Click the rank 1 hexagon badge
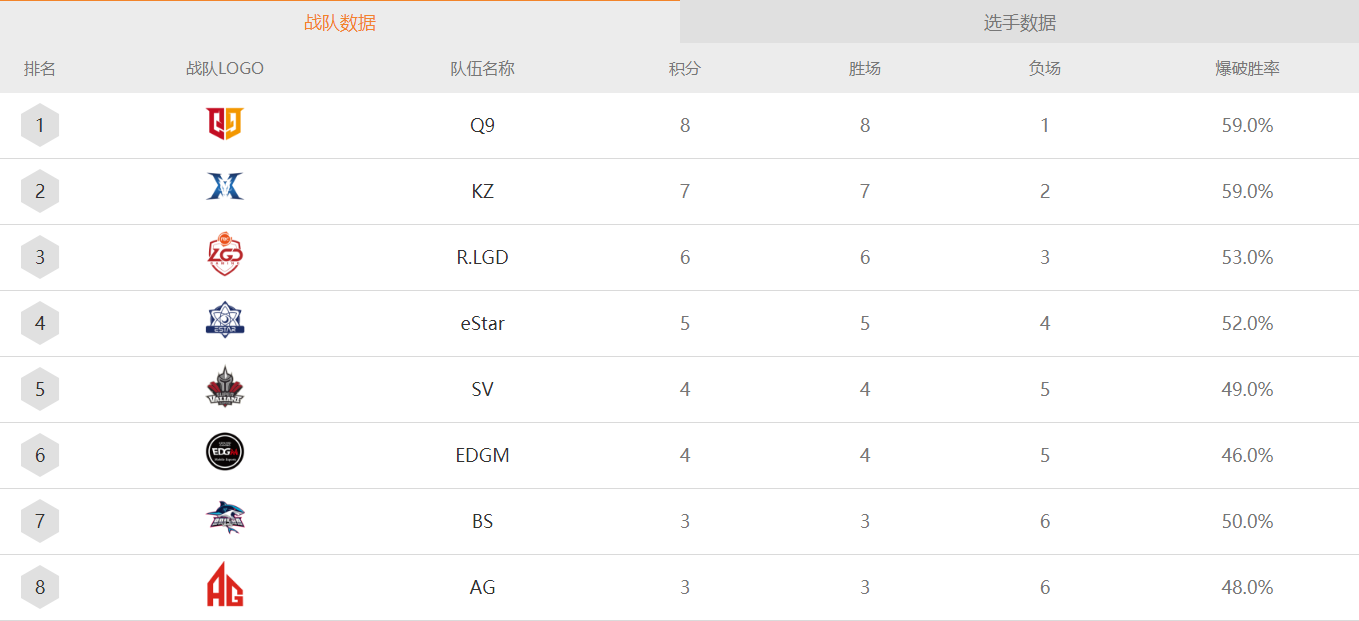 (x=40, y=126)
